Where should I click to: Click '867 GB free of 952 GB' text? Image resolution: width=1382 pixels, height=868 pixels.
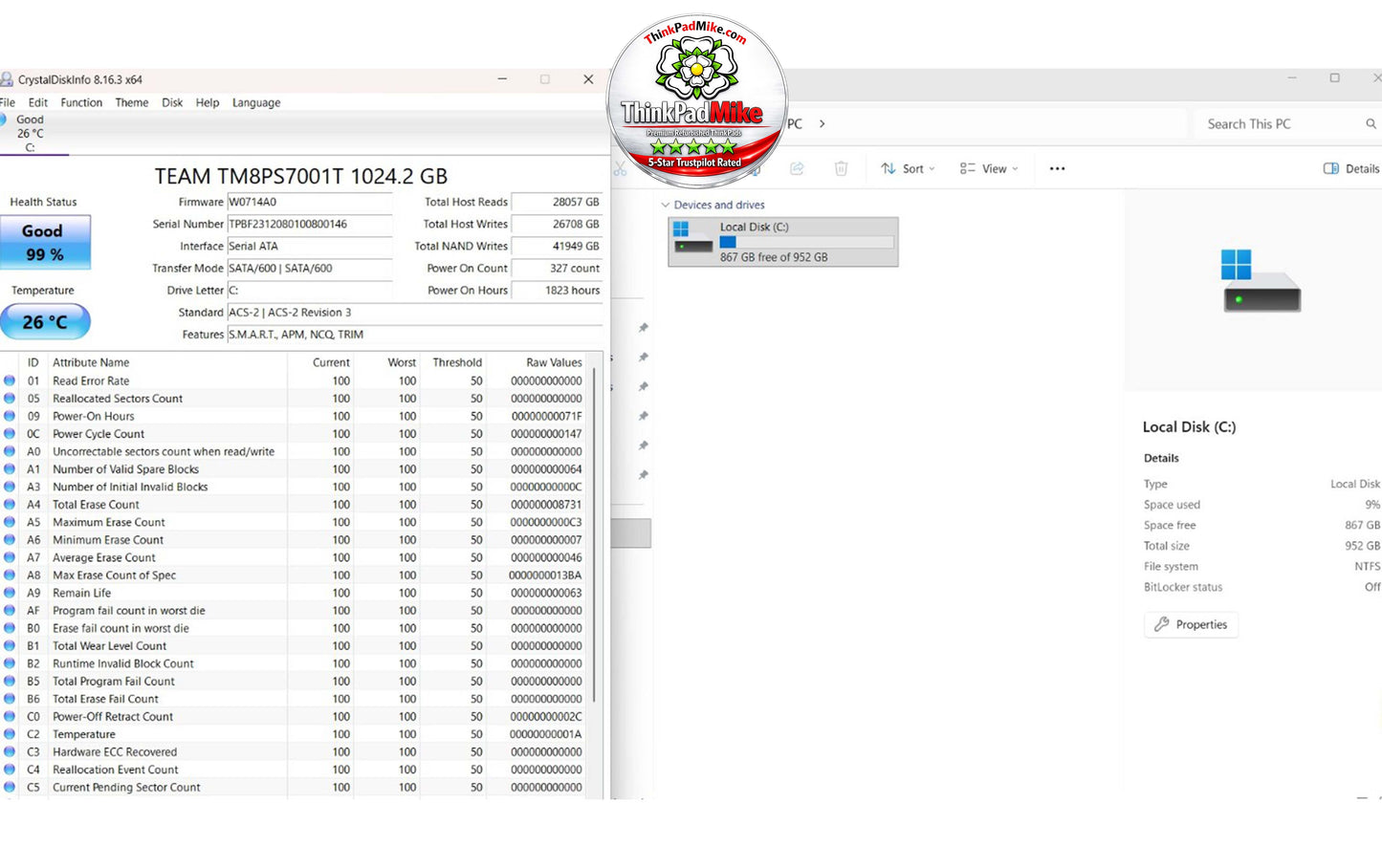tap(774, 257)
